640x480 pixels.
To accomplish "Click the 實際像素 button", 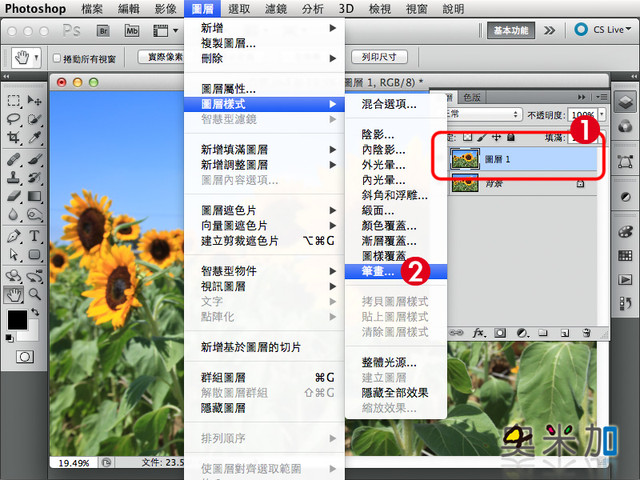I will click(162, 57).
